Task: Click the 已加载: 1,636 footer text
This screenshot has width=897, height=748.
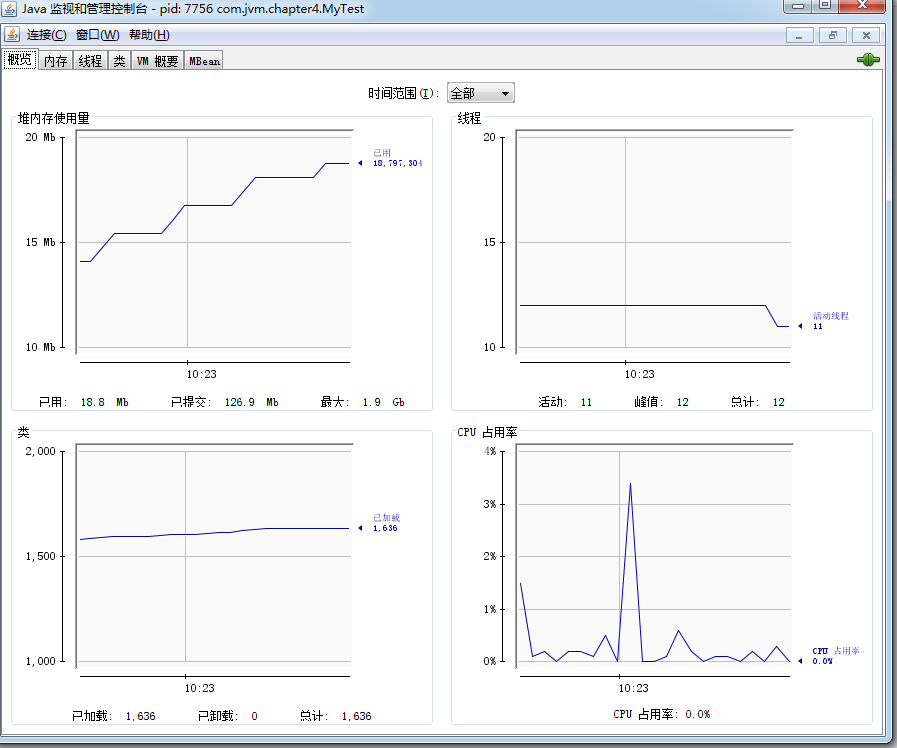Action: pos(113,716)
